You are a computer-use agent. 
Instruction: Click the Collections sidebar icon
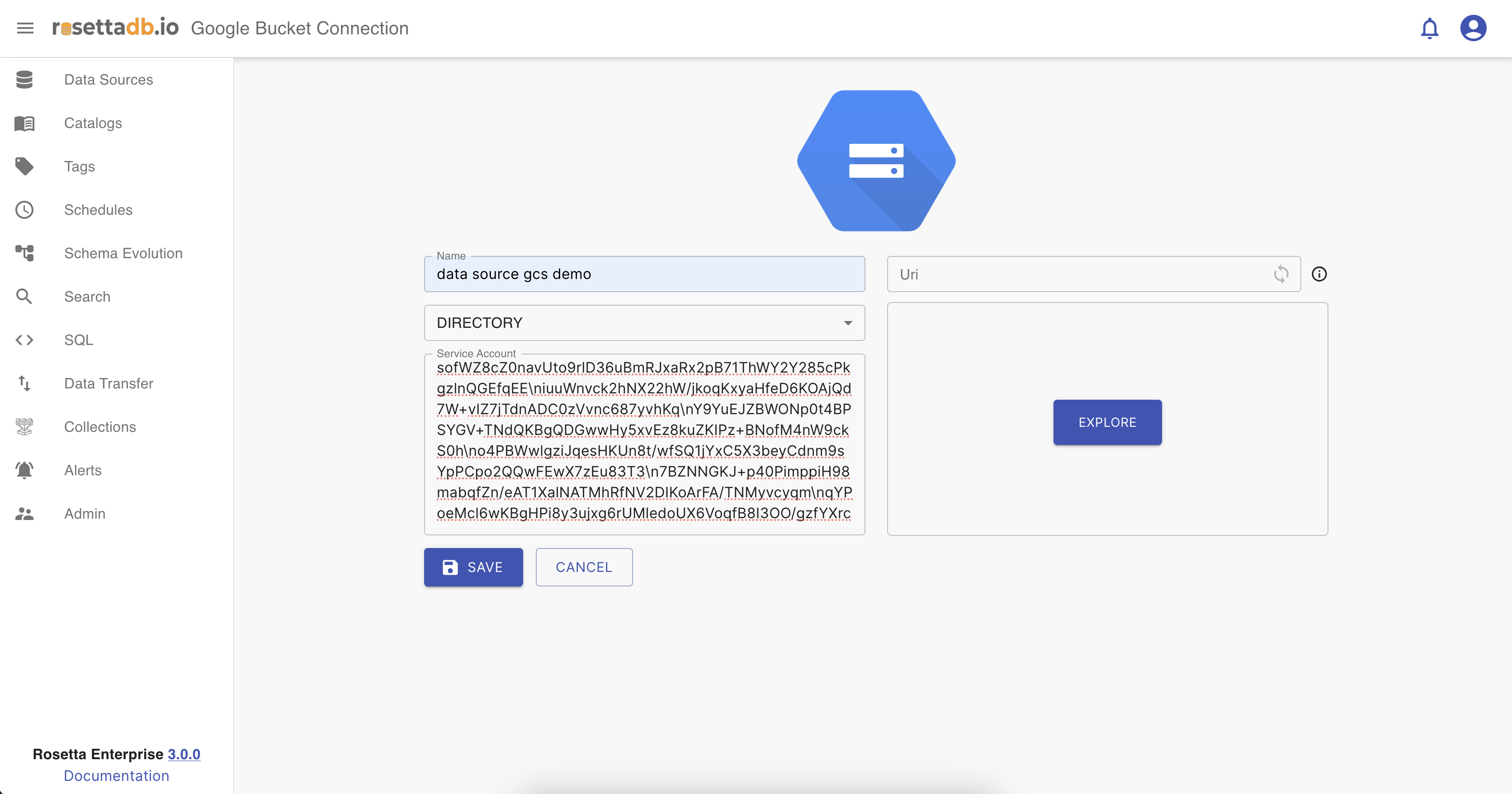24,427
